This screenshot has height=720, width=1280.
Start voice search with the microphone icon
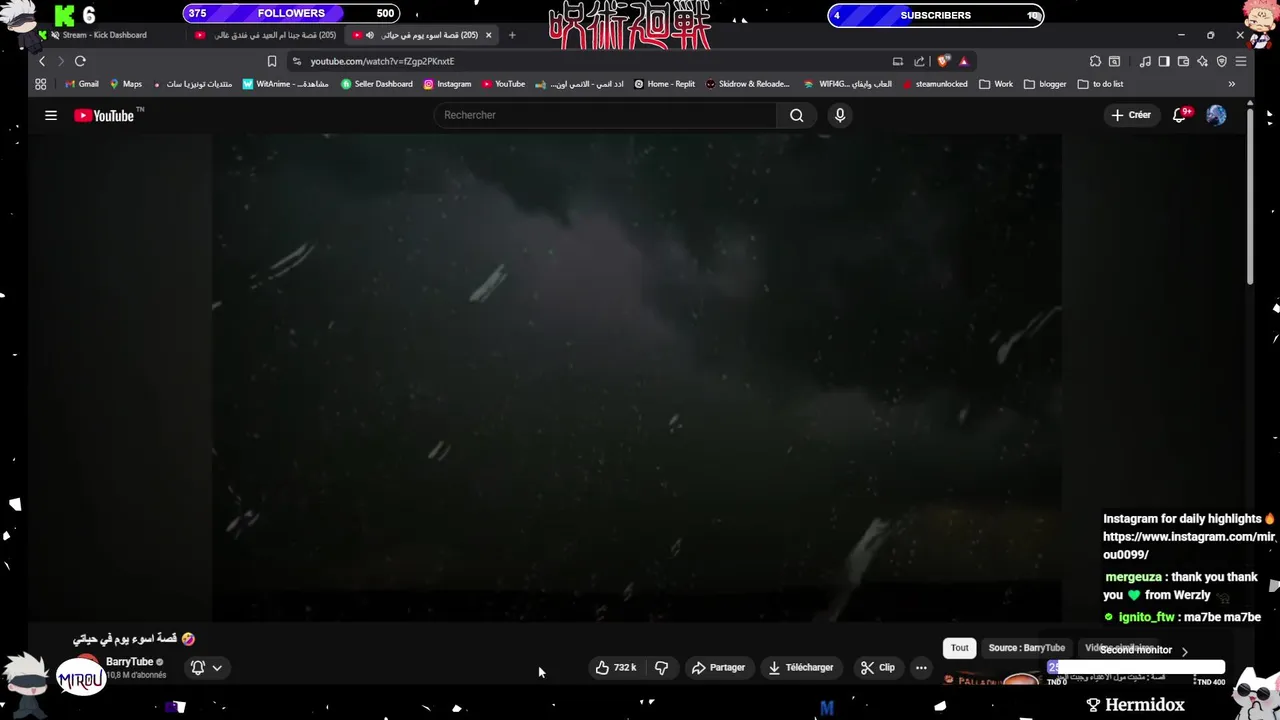pyautogui.click(x=840, y=115)
